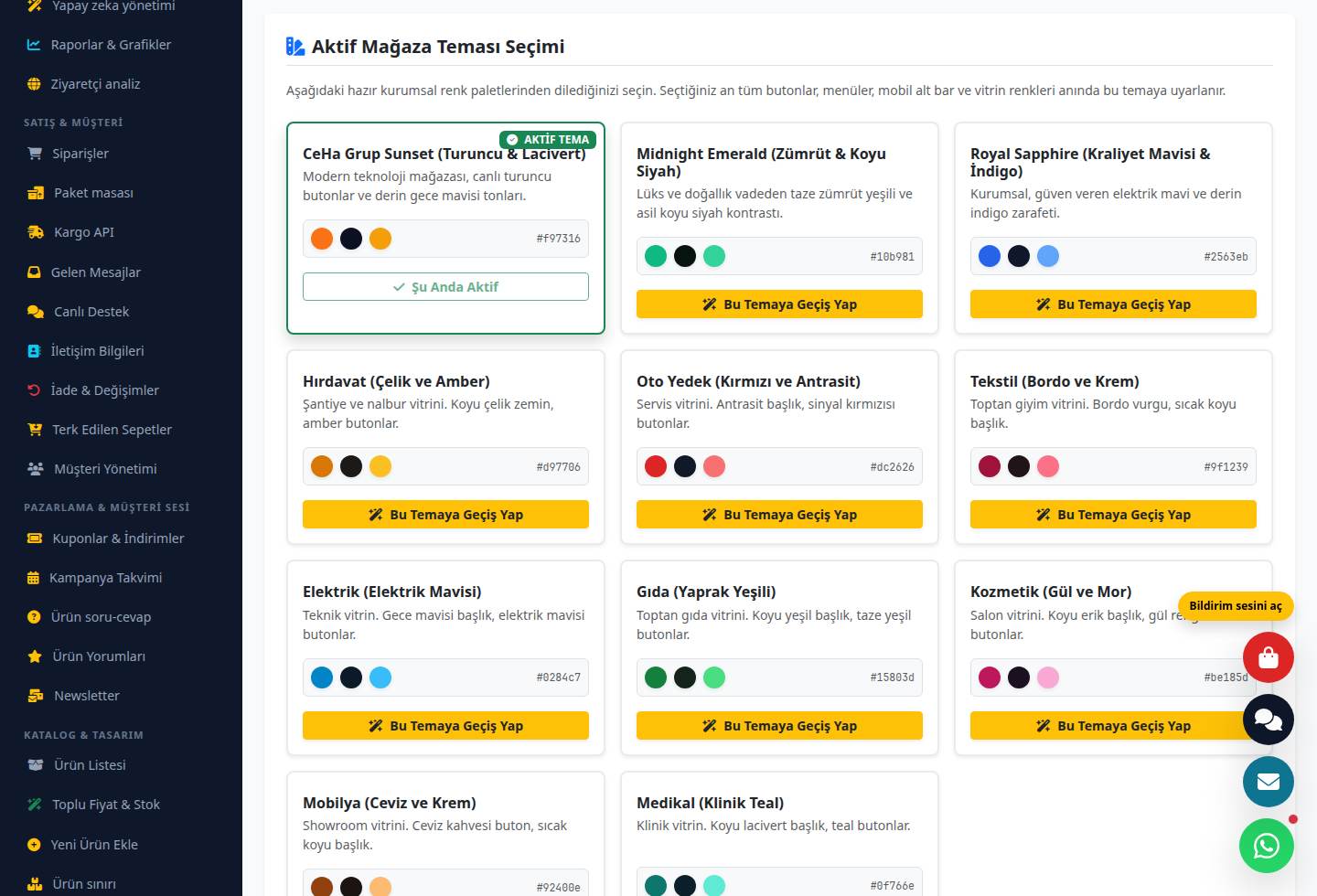Apply Elektrik theme with Geçiş Yap
1317x896 pixels.
[x=445, y=726]
